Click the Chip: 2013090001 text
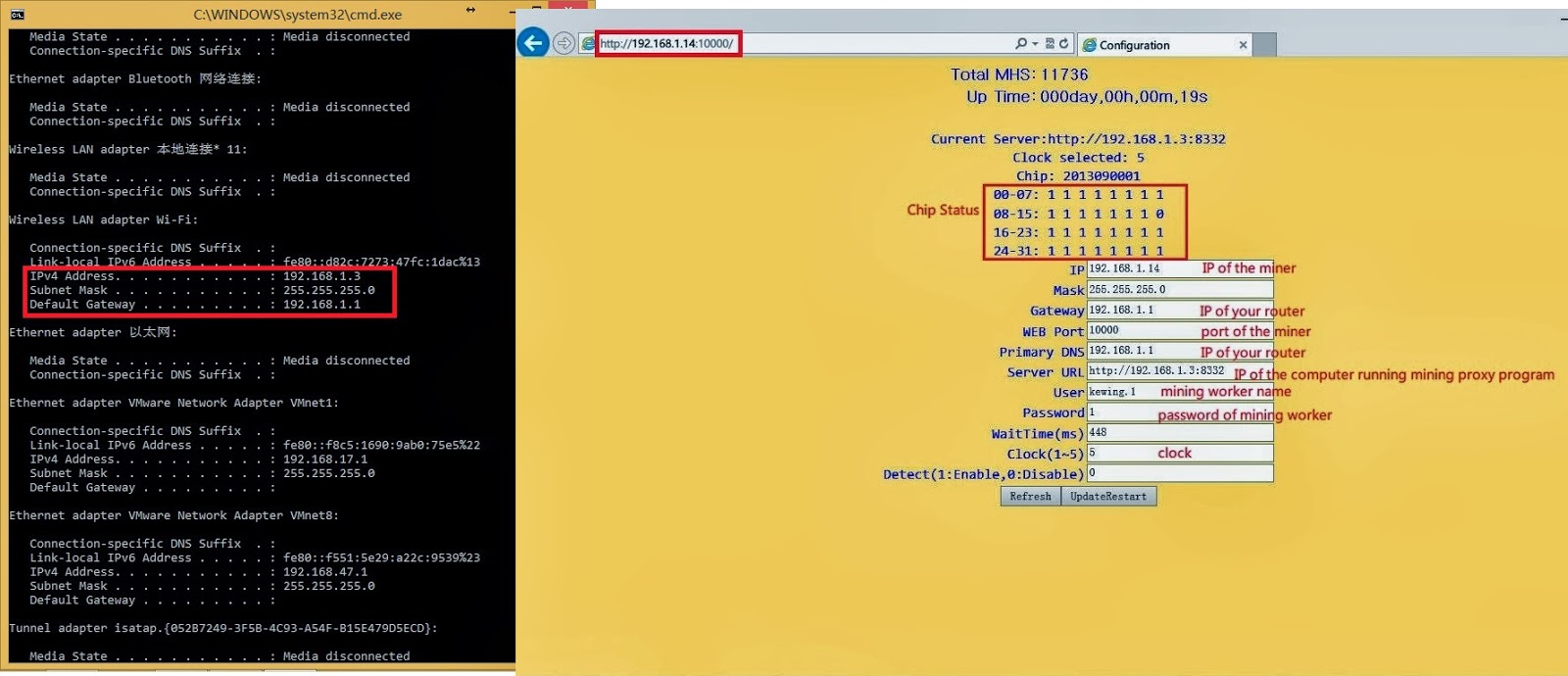 pos(1078,176)
